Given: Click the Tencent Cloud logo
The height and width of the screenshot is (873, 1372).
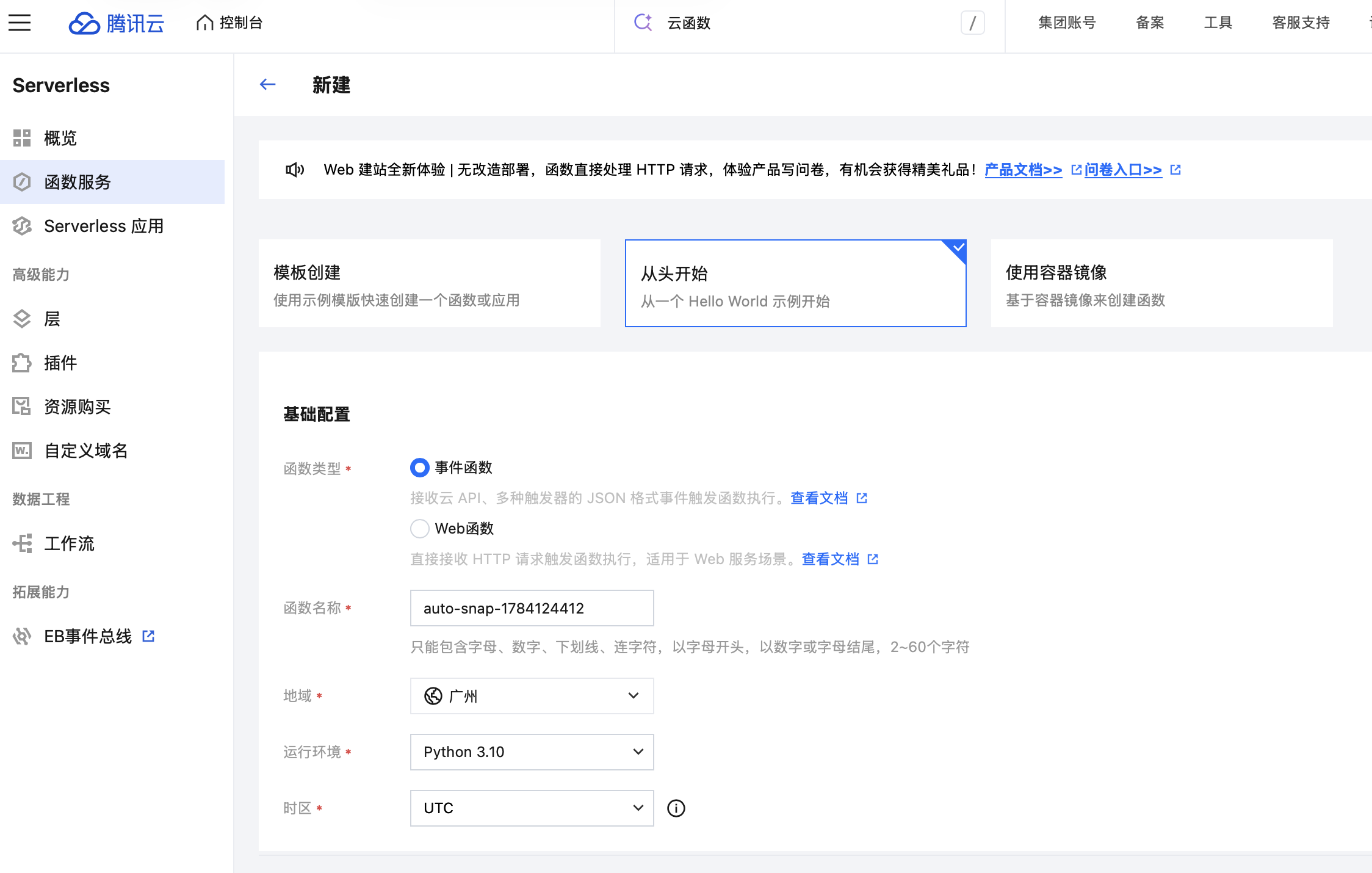Looking at the screenshot, I should click(x=117, y=23).
